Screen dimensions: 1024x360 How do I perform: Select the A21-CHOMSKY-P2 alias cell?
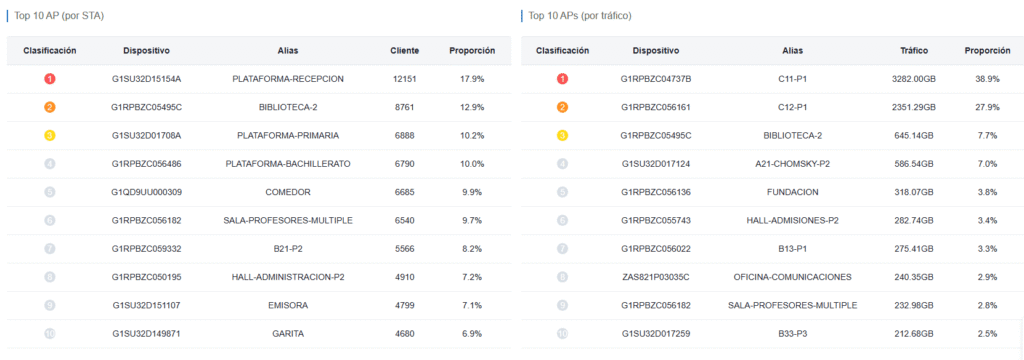click(x=793, y=164)
